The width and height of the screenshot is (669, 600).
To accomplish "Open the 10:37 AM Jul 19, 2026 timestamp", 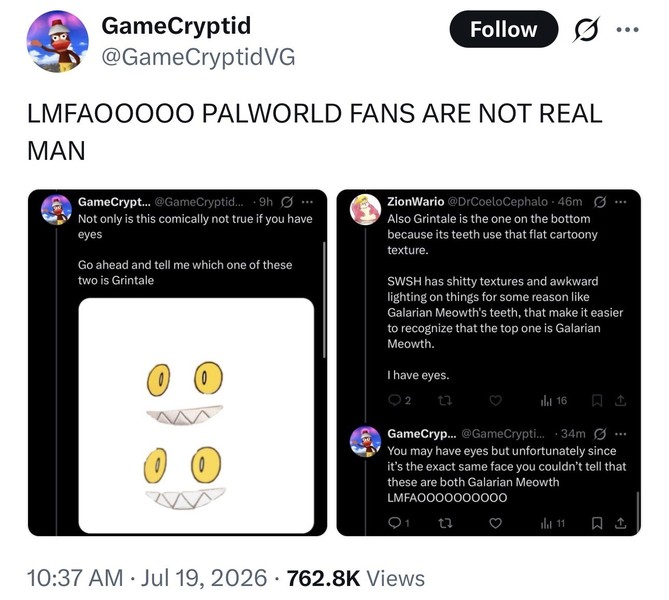I will tap(147, 579).
